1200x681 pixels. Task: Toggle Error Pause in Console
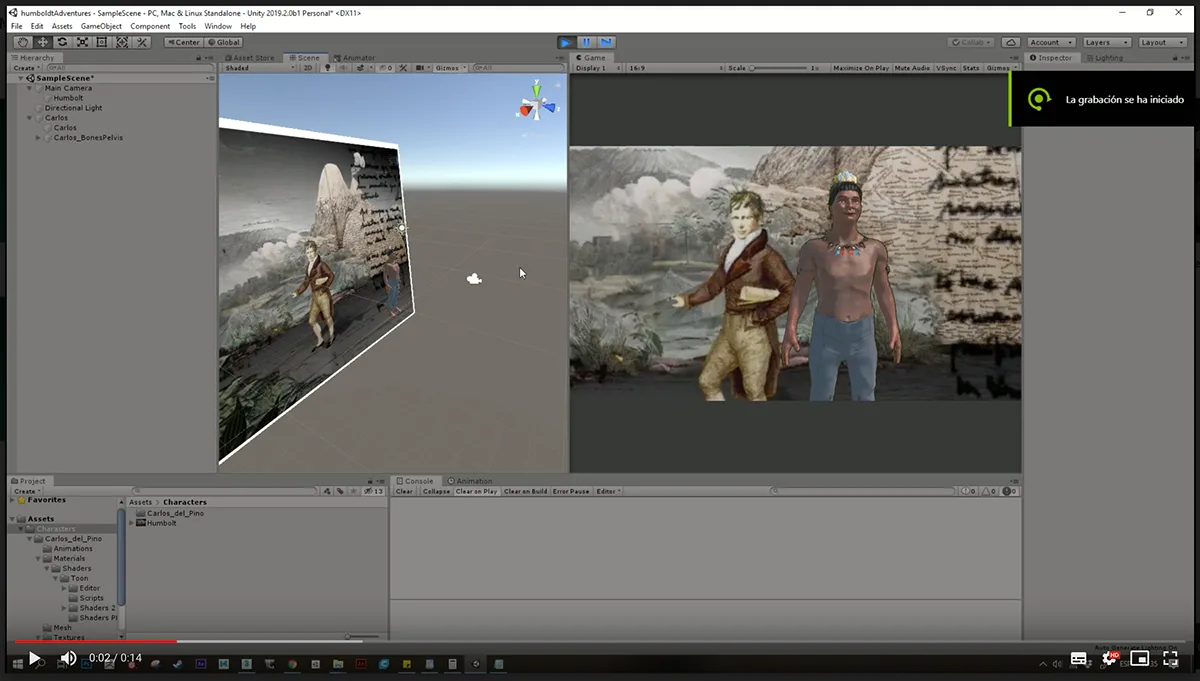(x=571, y=491)
